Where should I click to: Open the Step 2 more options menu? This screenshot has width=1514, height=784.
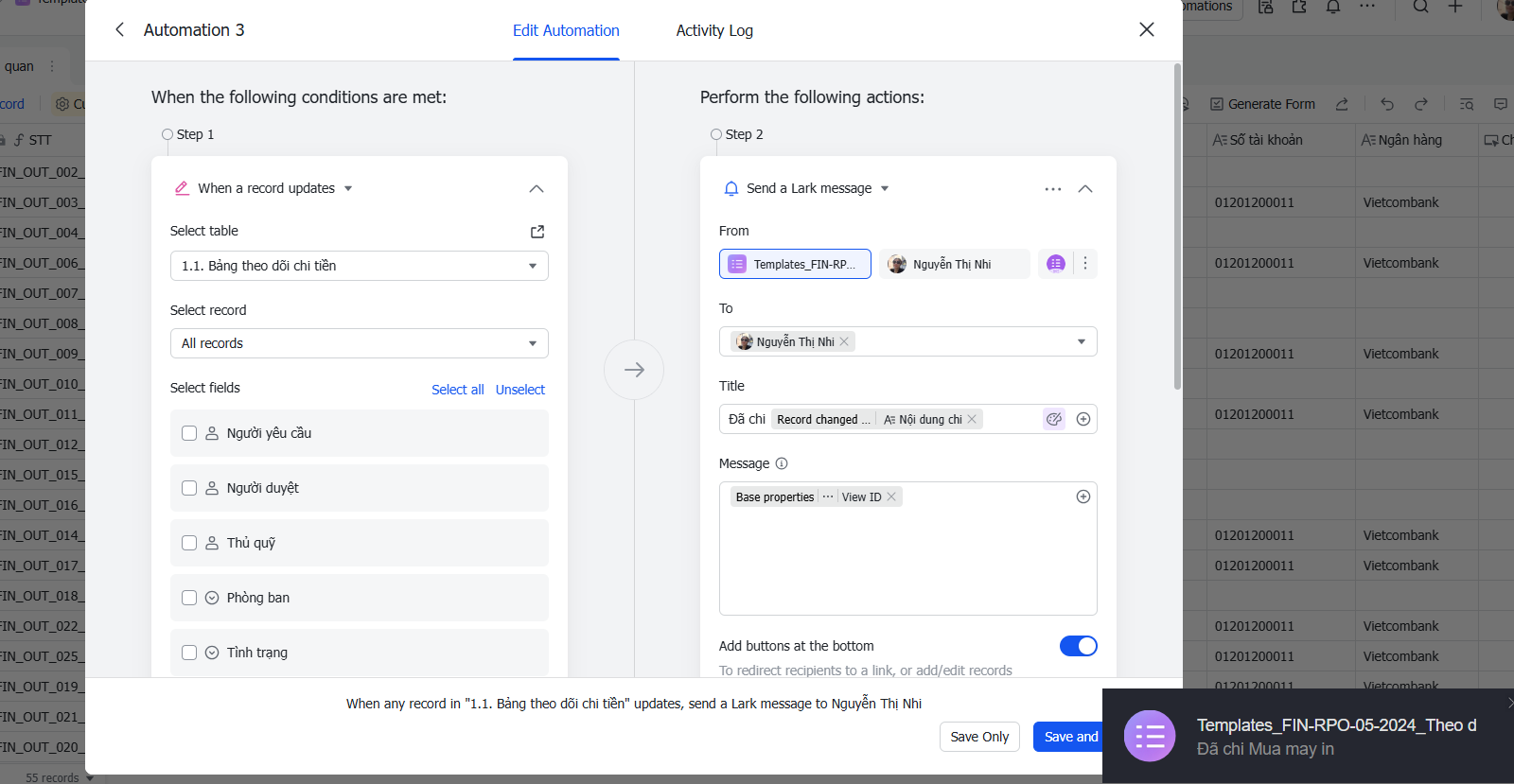click(1053, 189)
